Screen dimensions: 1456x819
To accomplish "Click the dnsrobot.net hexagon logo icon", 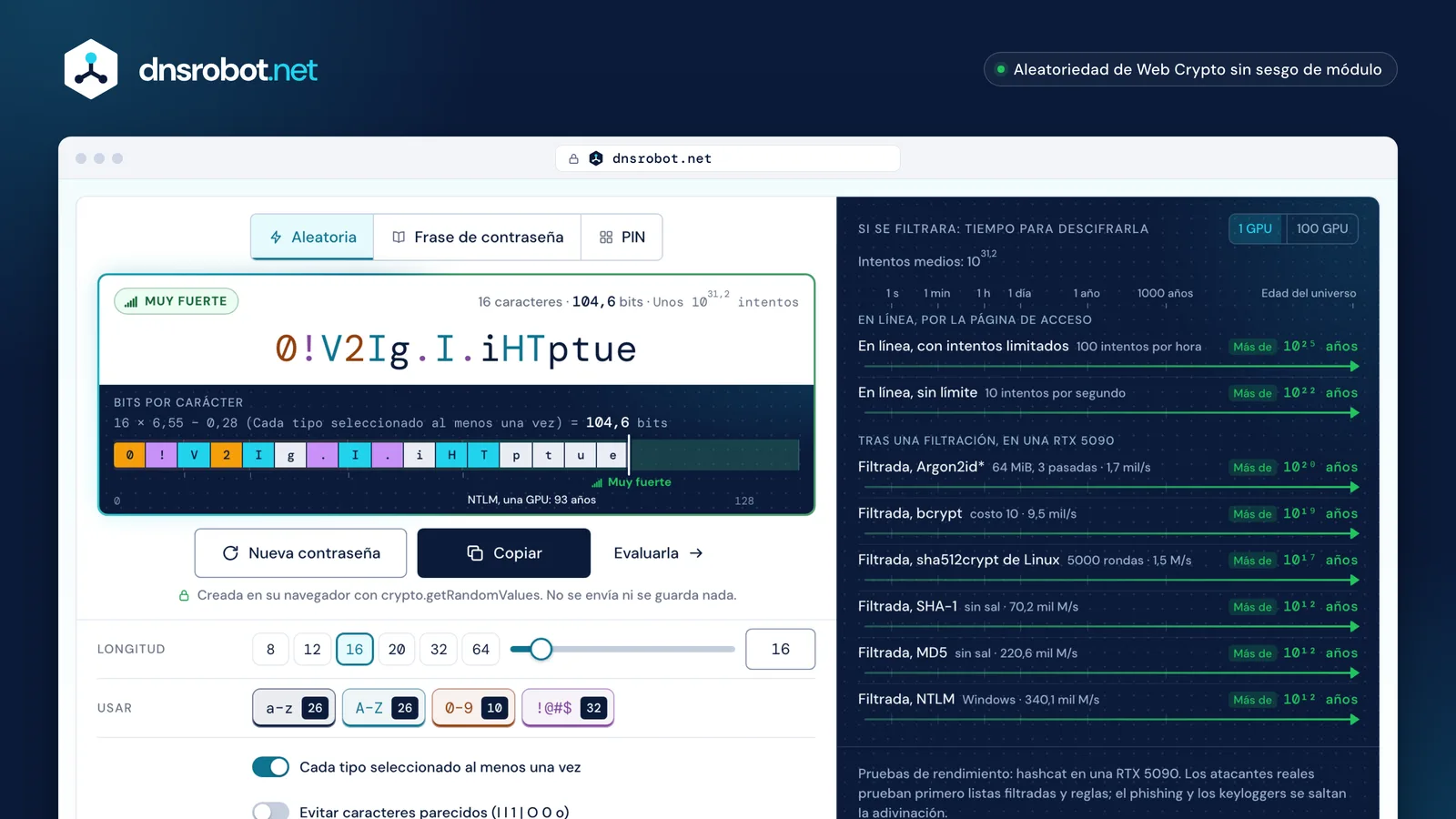I will coord(91,69).
